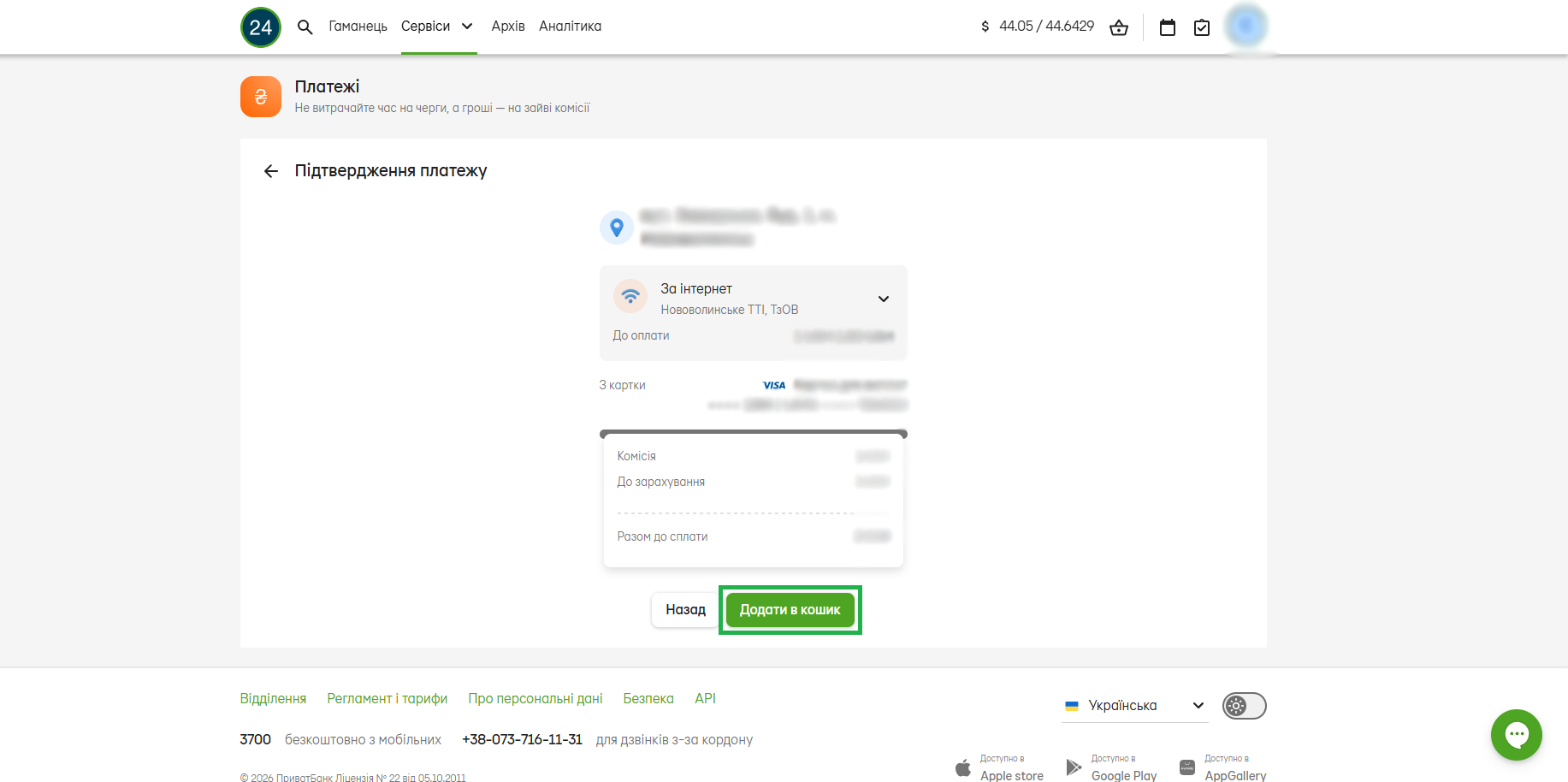Click the Разом до сплати label

(662, 536)
